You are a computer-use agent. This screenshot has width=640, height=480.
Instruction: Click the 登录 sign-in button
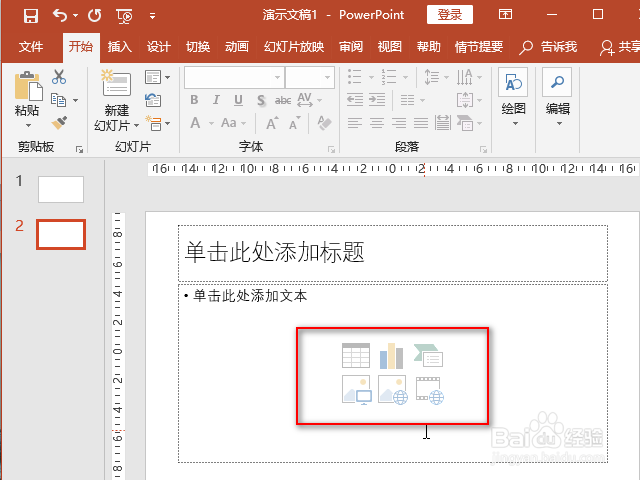(x=450, y=15)
